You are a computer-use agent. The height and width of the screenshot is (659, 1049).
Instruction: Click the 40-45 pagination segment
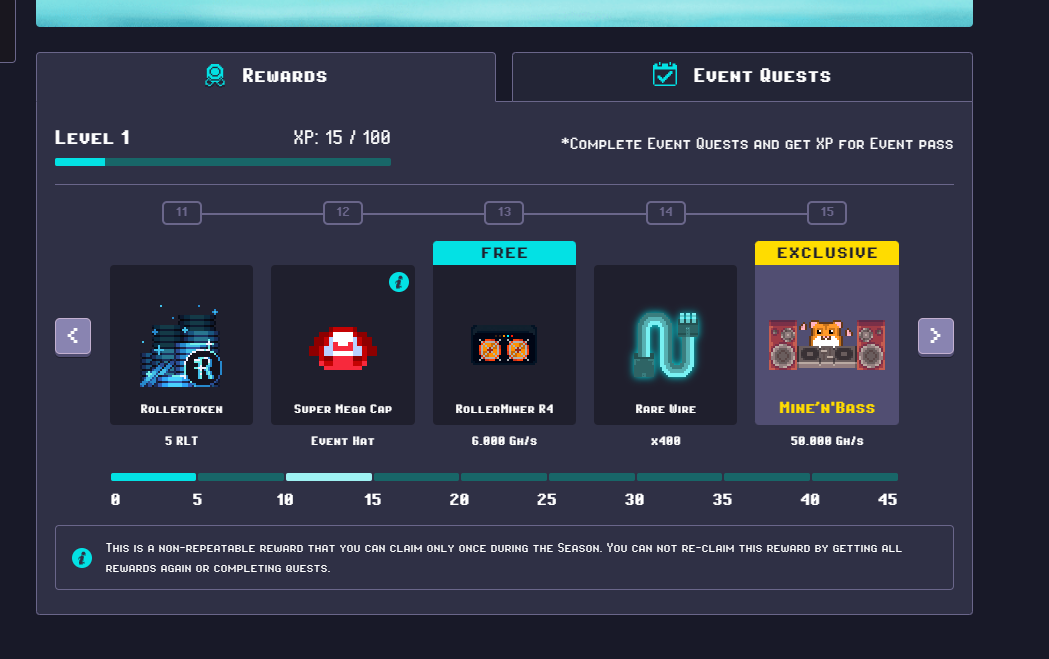coord(854,477)
